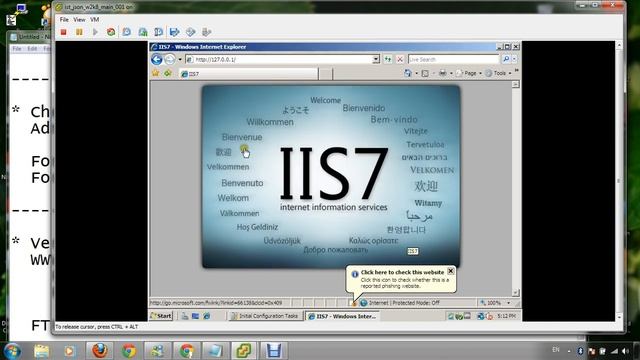Screen dimensions: 640x360
Task: Open the VM menu of the console
Action: click(x=94, y=20)
